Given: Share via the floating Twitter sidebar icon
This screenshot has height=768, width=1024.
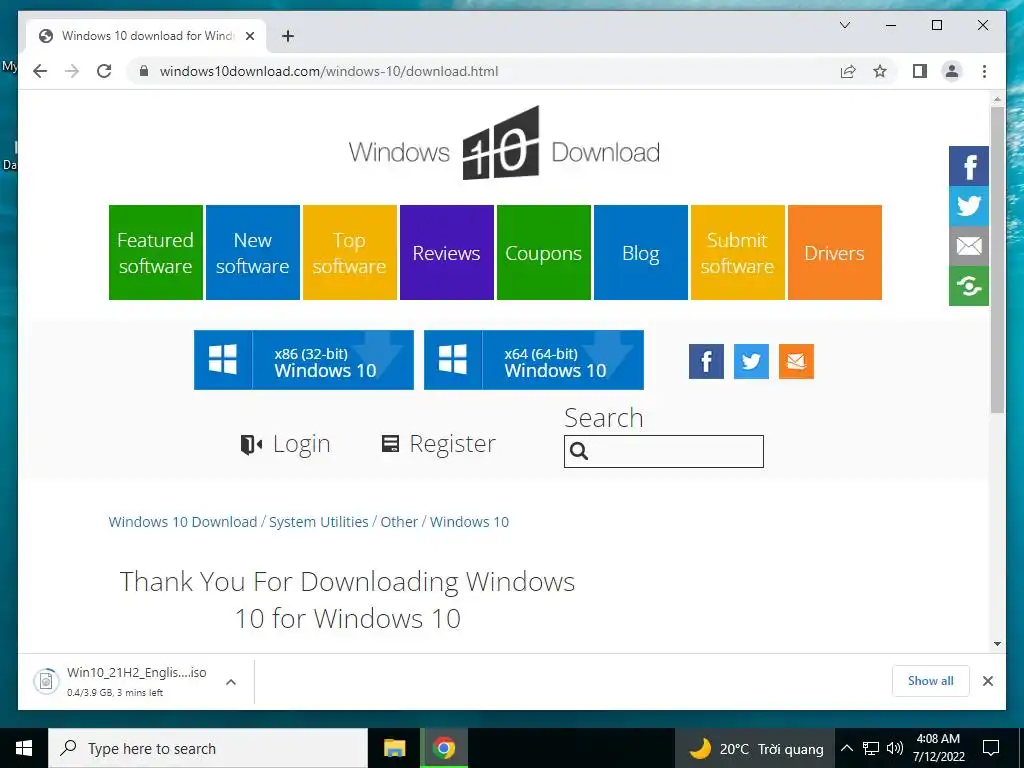Looking at the screenshot, I should 968,206.
